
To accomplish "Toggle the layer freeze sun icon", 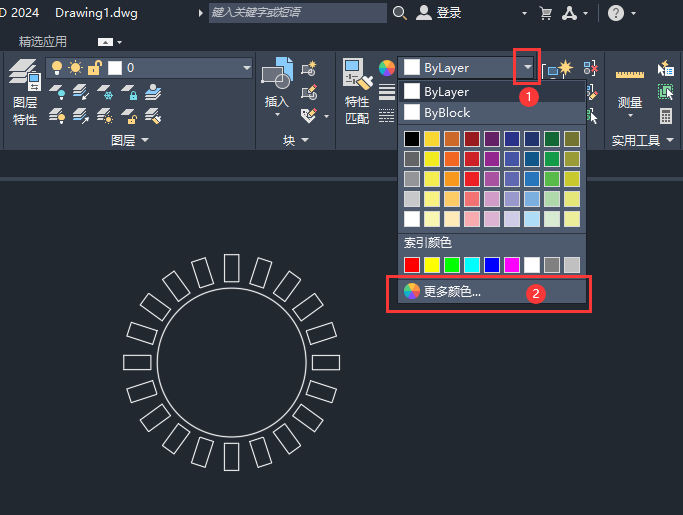I will [x=75, y=68].
